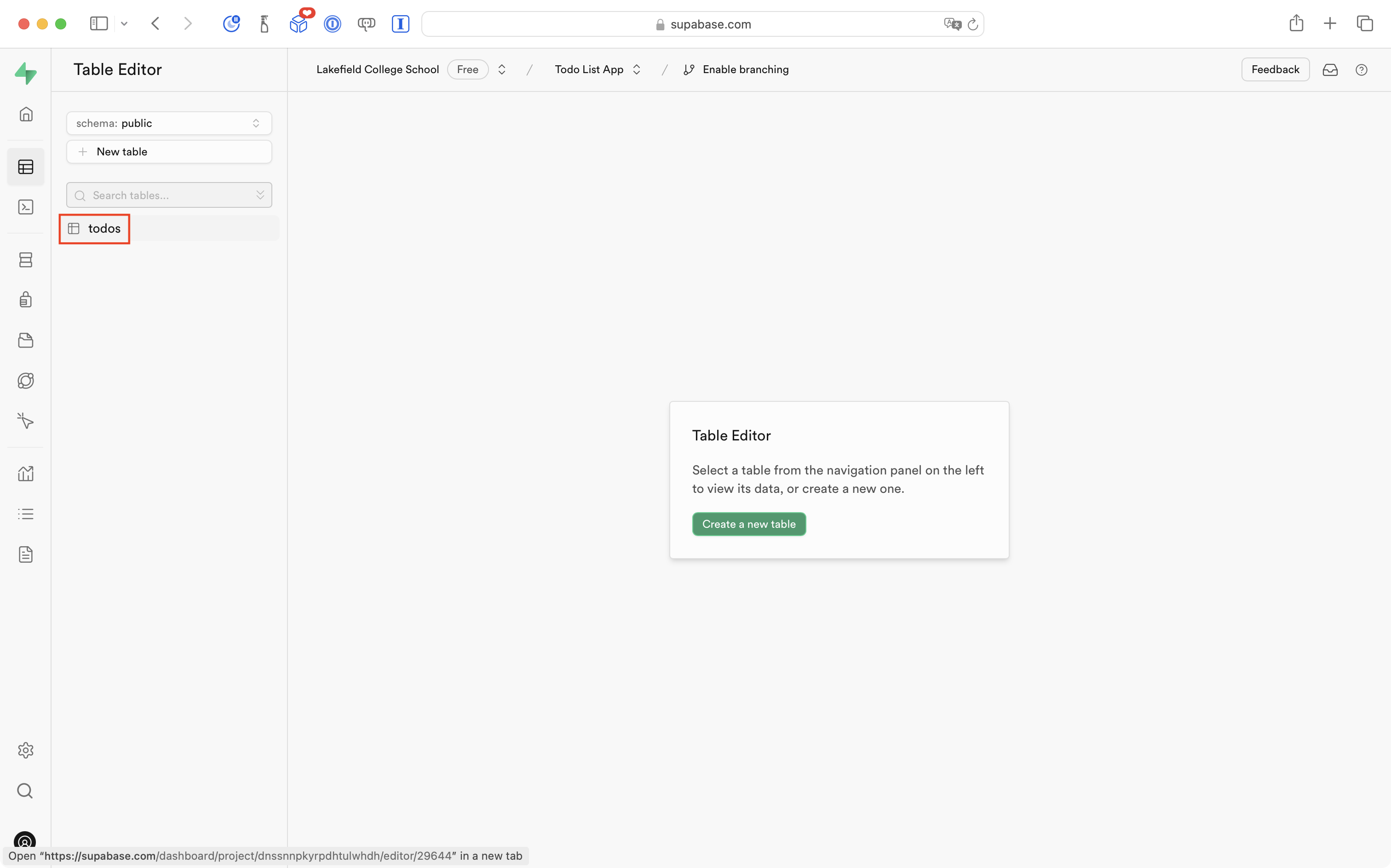Select the todos table

(x=103, y=228)
